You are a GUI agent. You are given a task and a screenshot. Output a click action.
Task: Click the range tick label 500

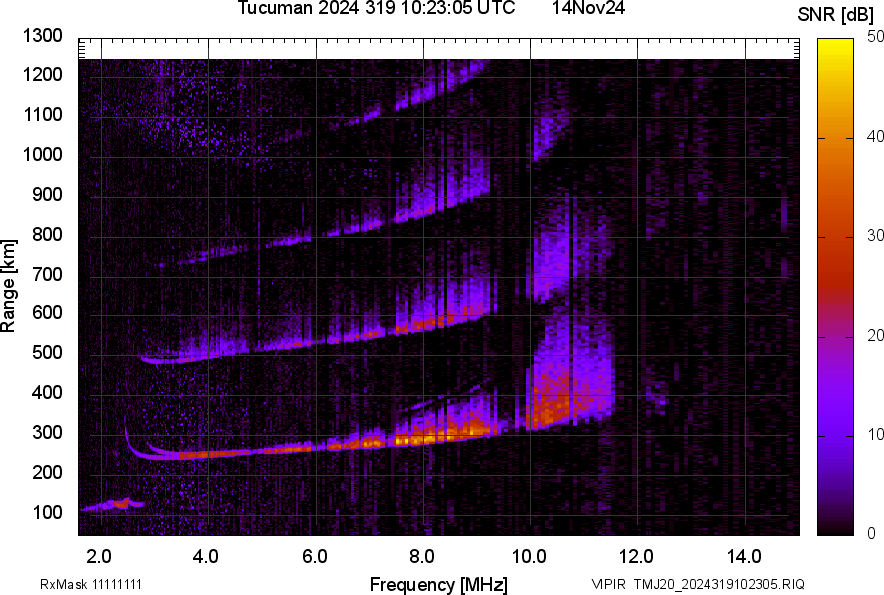coord(47,352)
